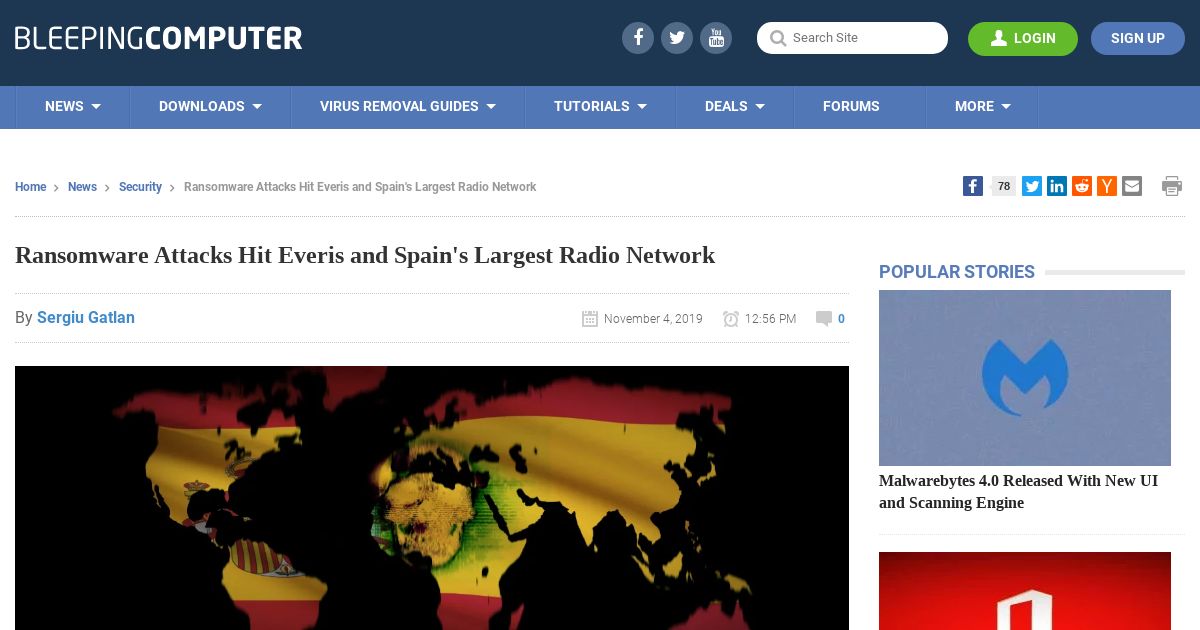The image size is (1200, 630).
Task: Click the search magnifier icon
Action: pos(778,38)
